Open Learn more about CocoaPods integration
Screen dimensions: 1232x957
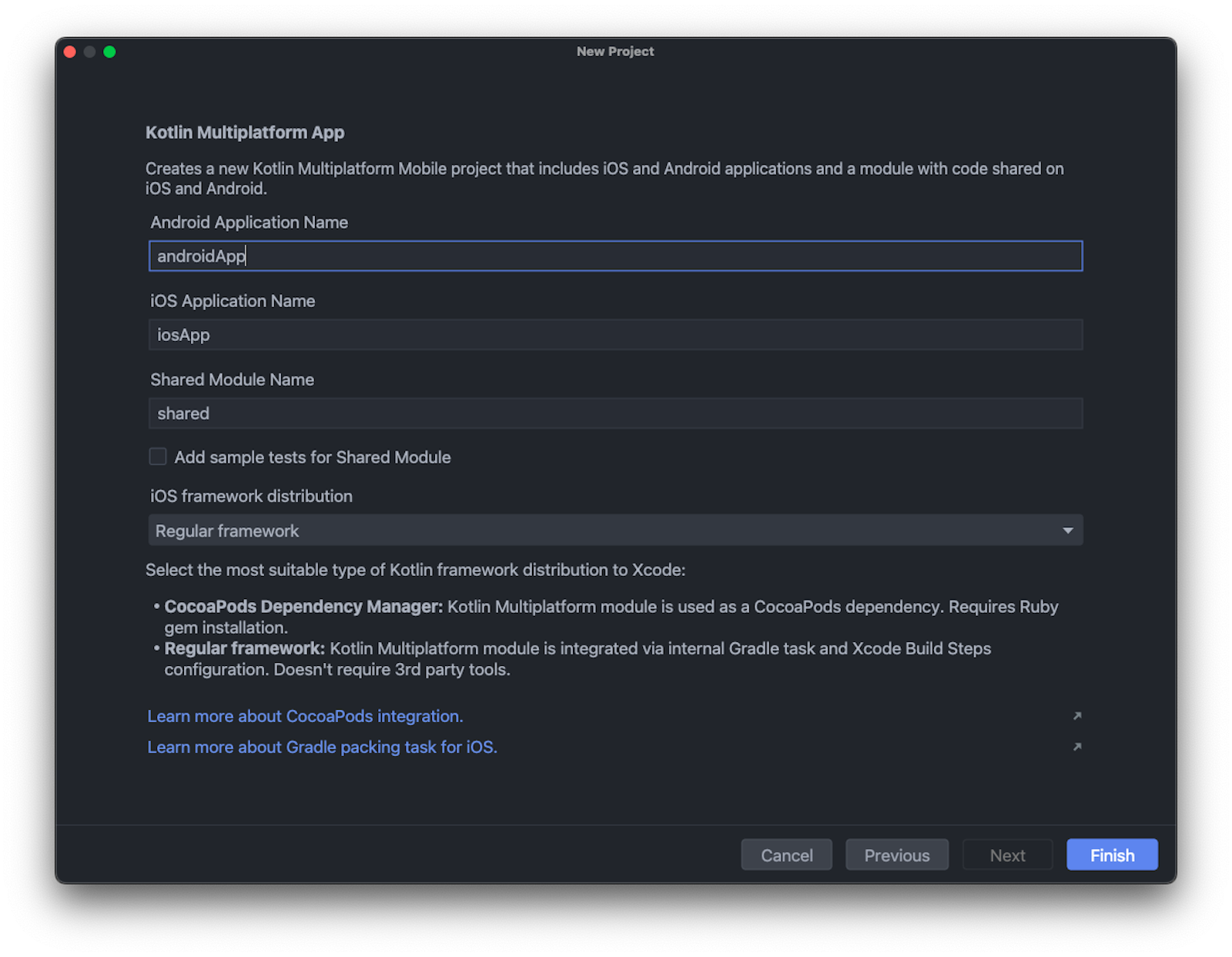304,716
